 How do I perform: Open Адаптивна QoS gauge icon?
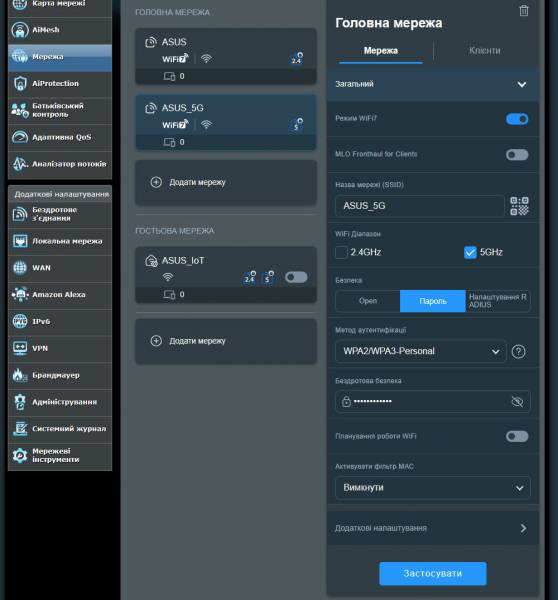pos(20,137)
